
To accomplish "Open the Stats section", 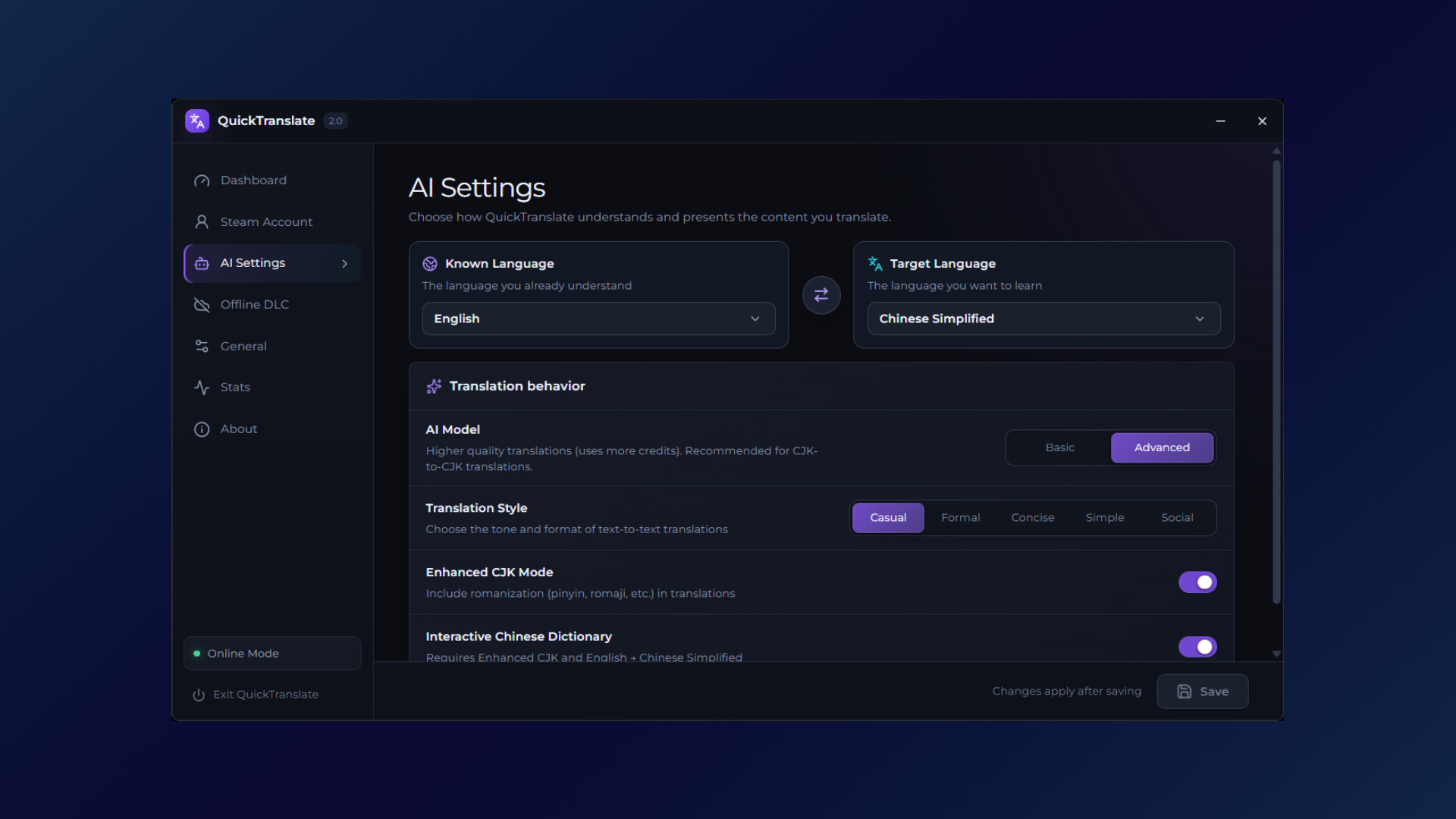I will 272,388.
